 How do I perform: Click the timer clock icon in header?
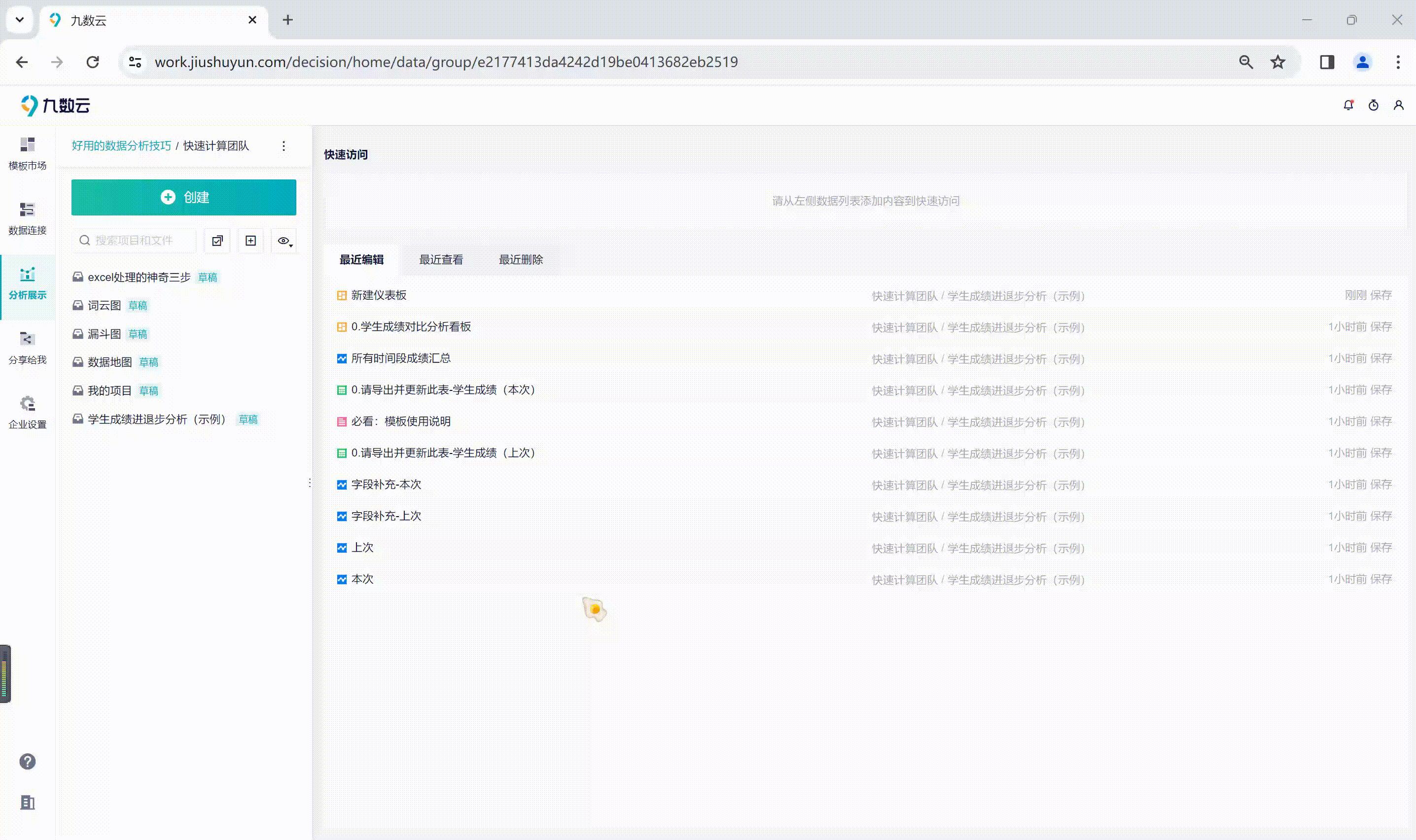1373,105
